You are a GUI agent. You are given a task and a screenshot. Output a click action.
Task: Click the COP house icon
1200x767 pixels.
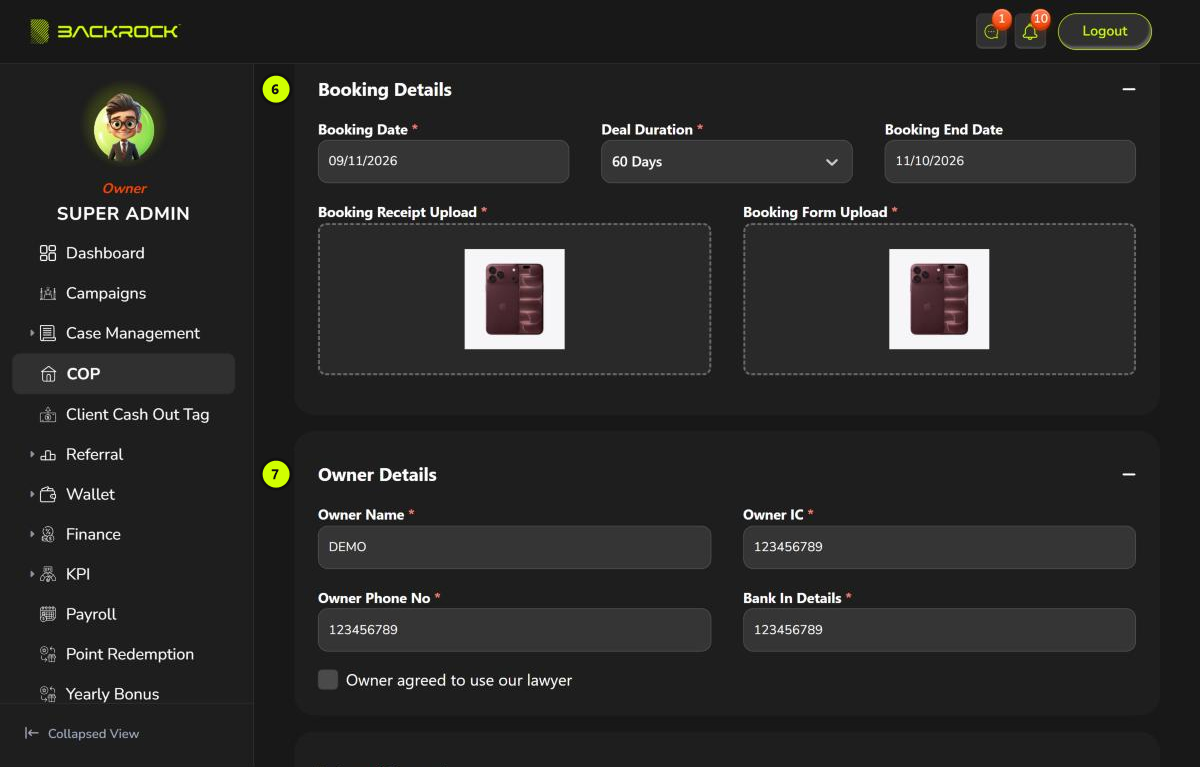coord(48,374)
